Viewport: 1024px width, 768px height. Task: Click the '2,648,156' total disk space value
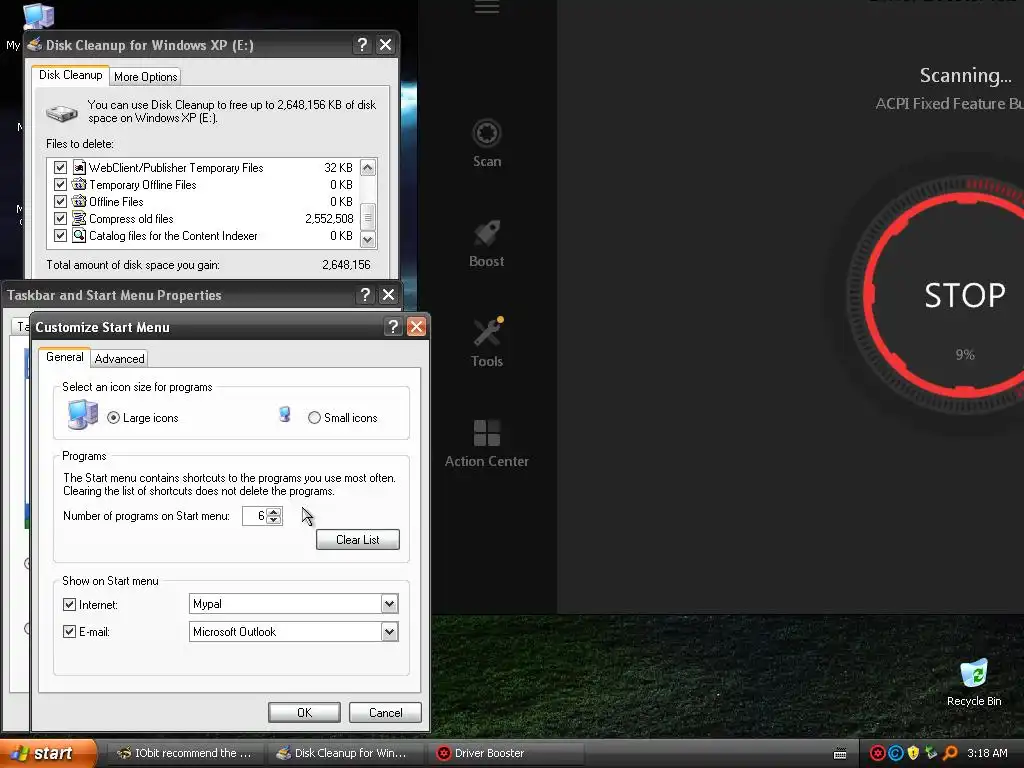point(346,264)
